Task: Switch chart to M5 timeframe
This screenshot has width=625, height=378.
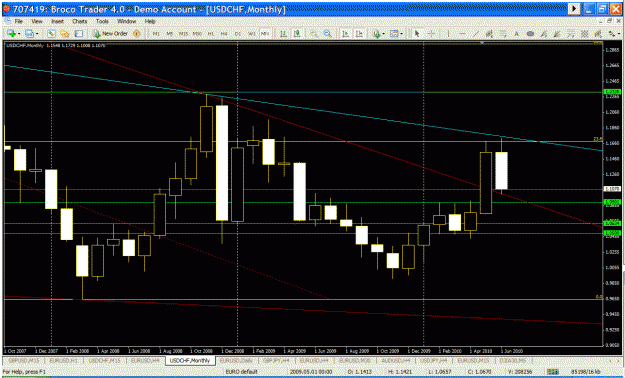Action: tap(169, 34)
